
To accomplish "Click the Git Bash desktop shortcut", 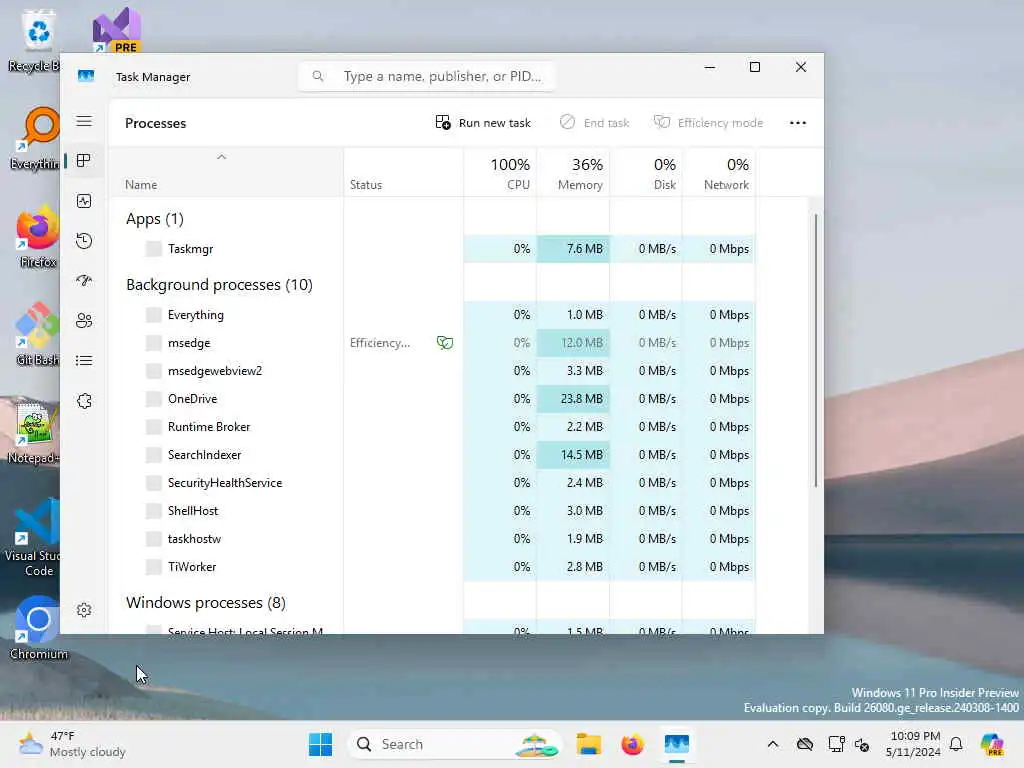I will 37,334.
